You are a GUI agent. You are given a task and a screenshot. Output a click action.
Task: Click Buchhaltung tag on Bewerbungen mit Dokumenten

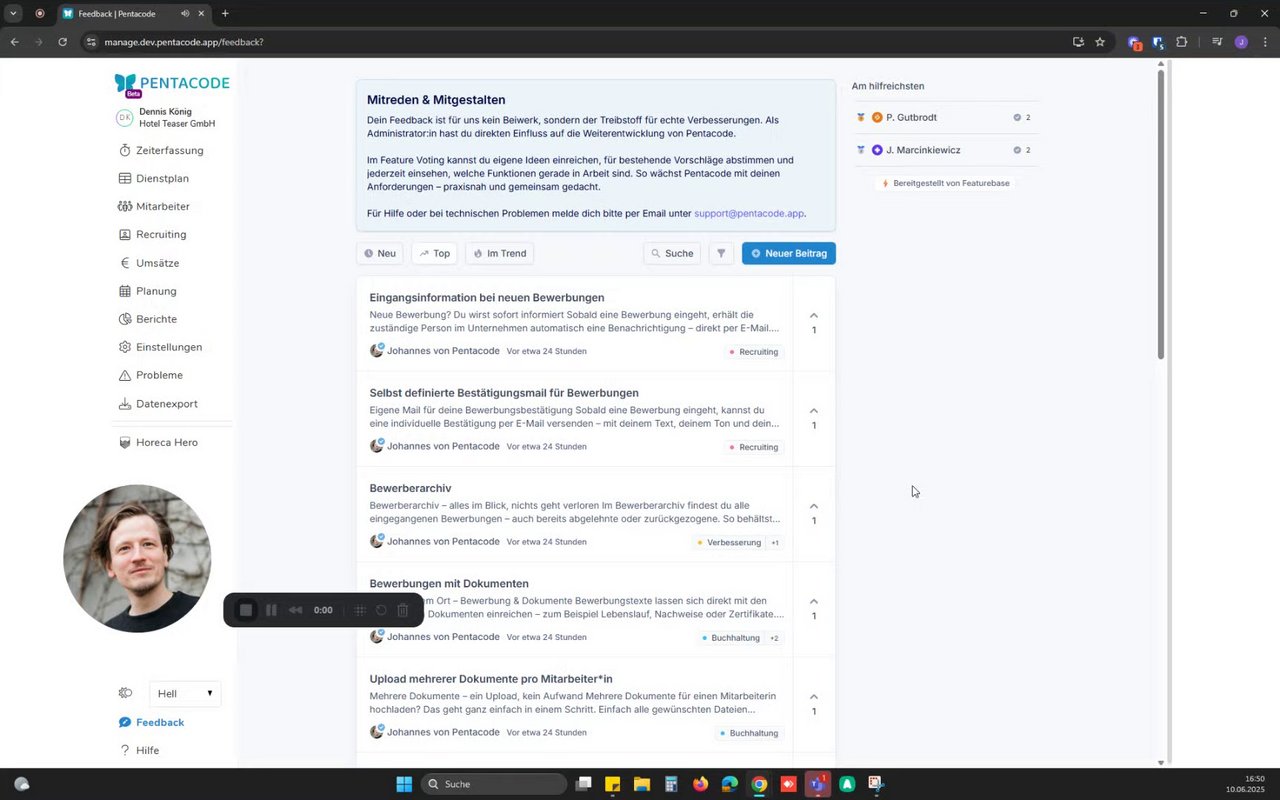pyautogui.click(x=731, y=638)
